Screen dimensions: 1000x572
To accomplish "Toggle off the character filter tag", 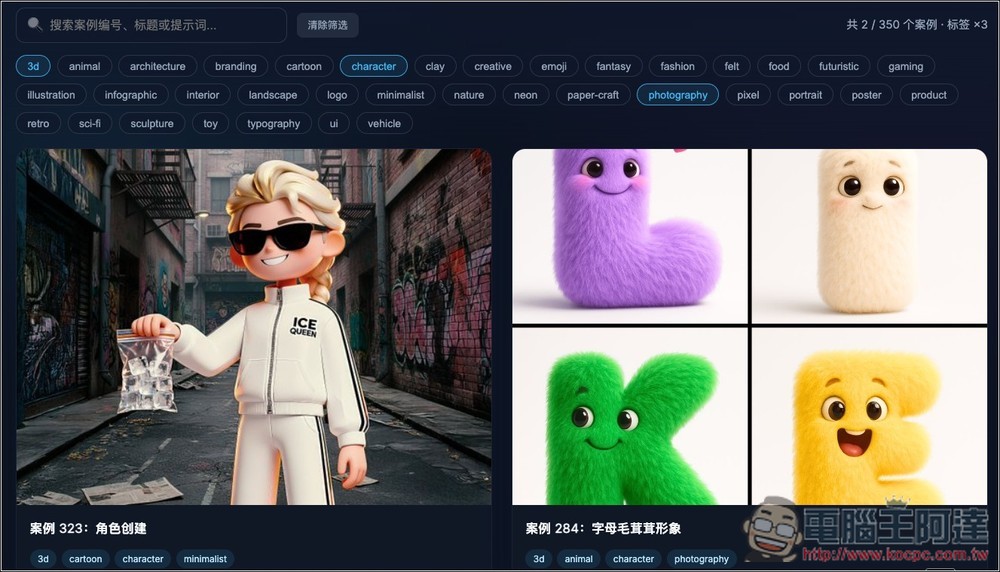I will click(373, 66).
